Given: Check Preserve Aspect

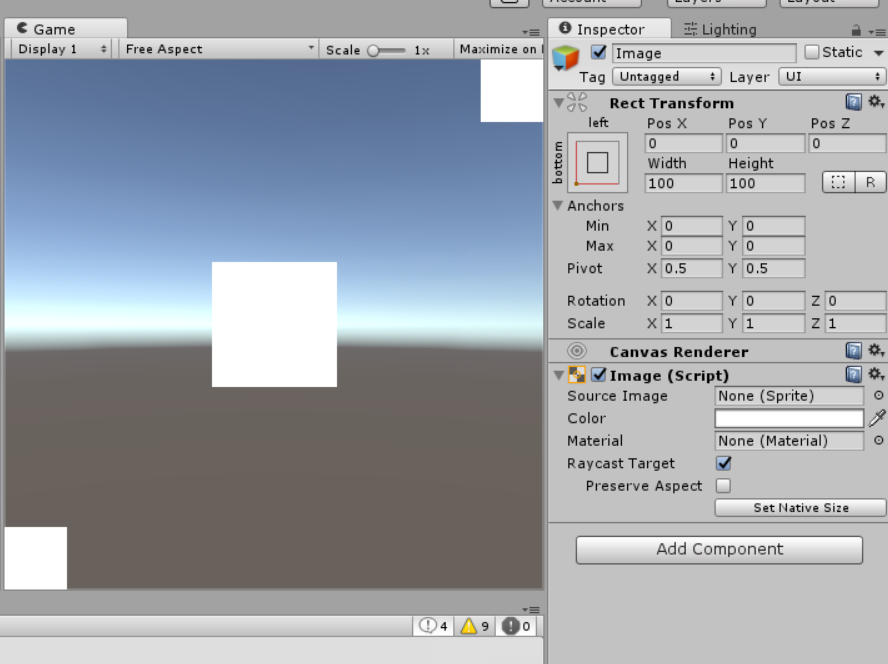Looking at the screenshot, I should coord(723,486).
